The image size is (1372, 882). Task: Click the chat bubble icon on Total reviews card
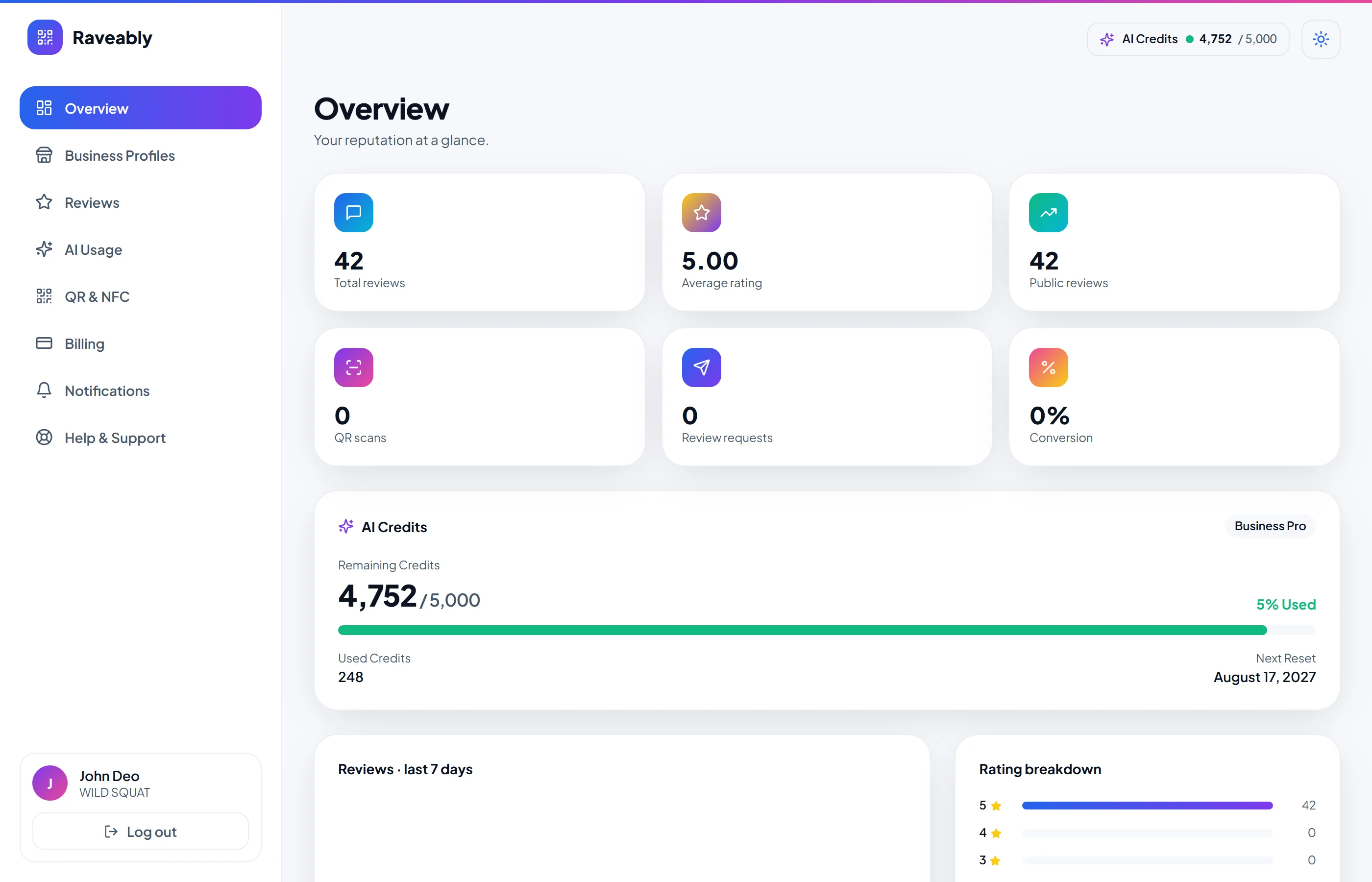pos(353,213)
